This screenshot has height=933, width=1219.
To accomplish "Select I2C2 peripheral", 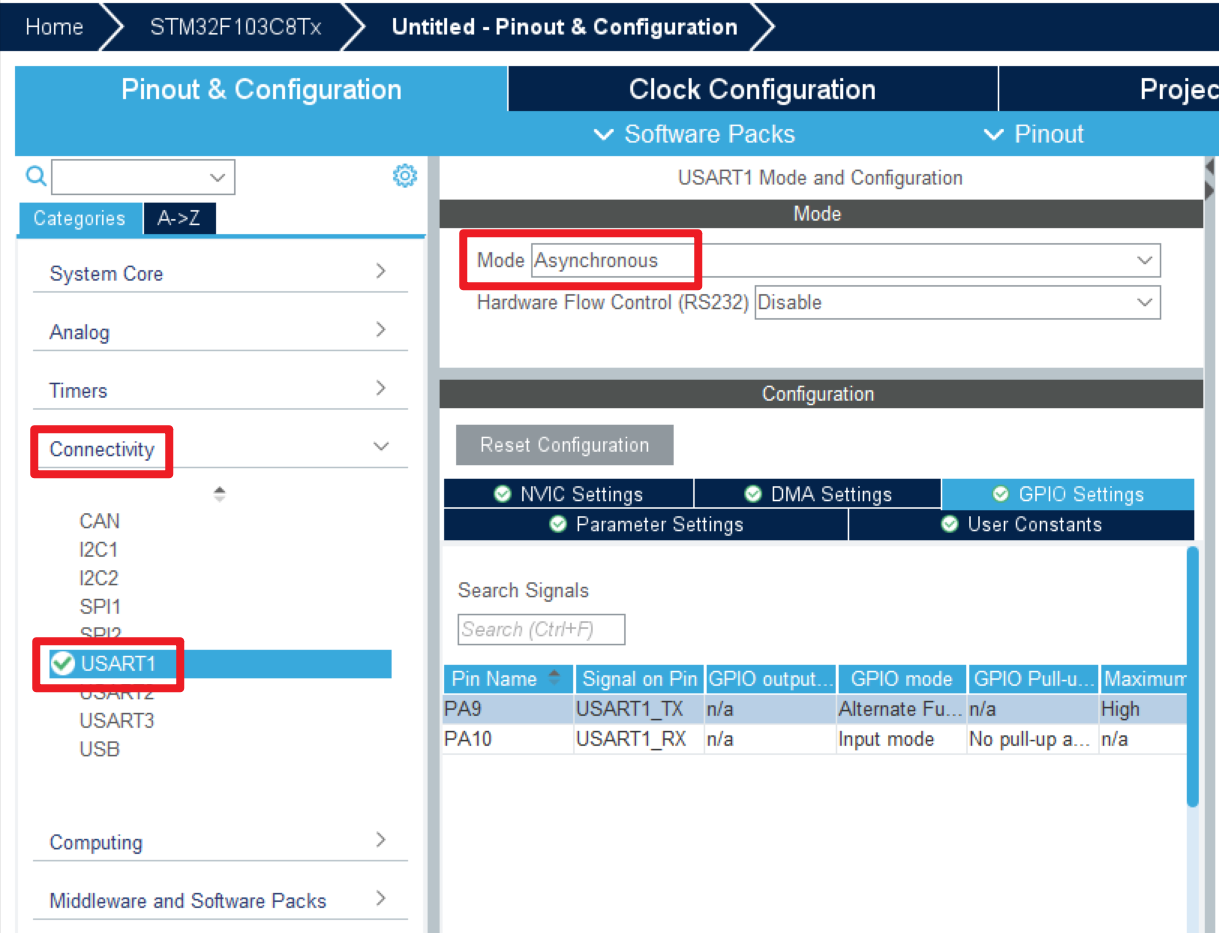I will [x=99, y=578].
